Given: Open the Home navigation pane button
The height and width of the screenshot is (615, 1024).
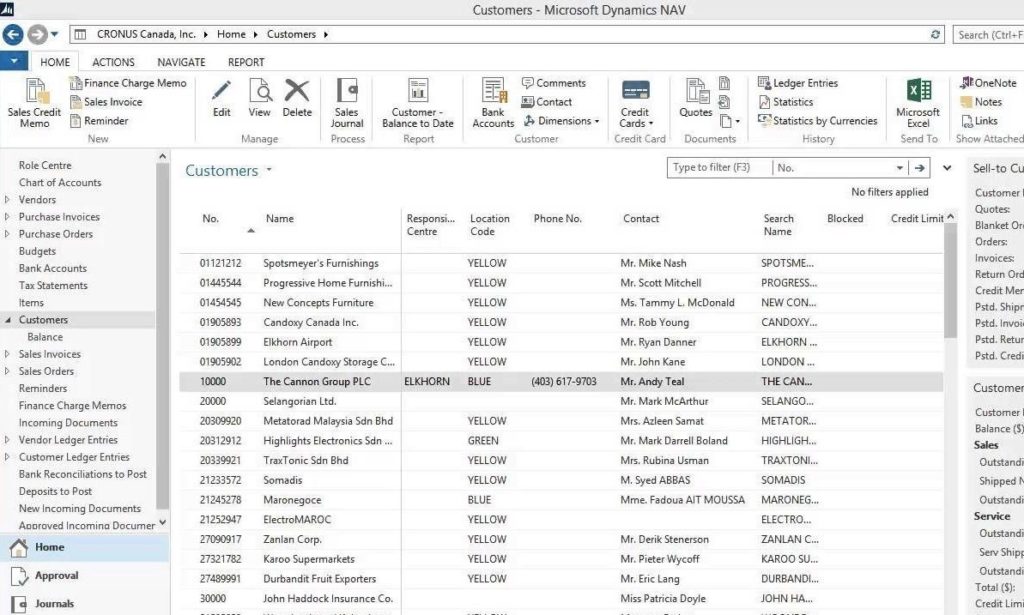Looking at the screenshot, I should tap(84, 547).
